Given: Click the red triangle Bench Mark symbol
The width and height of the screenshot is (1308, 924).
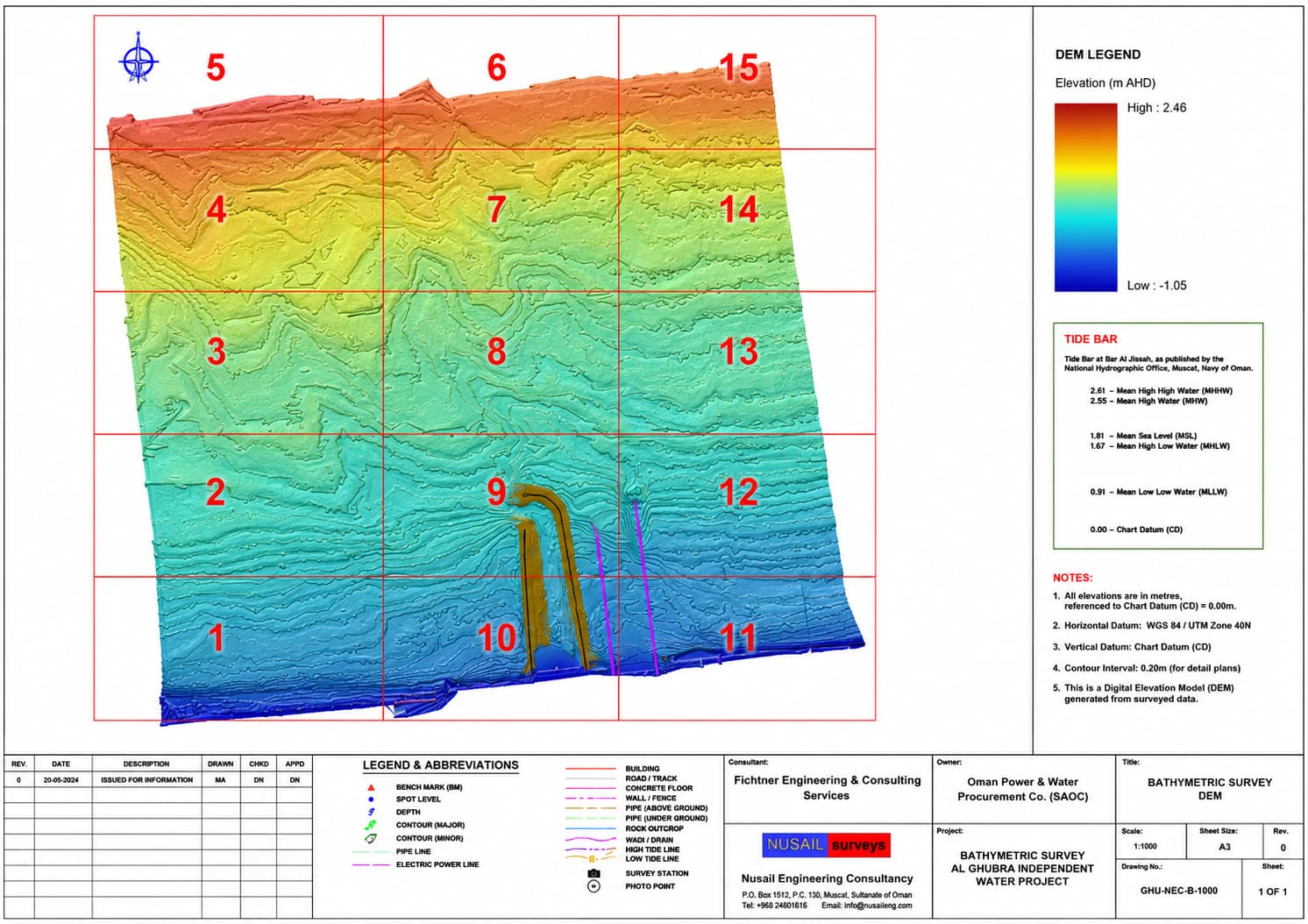Looking at the screenshot, I should [372, 787].
